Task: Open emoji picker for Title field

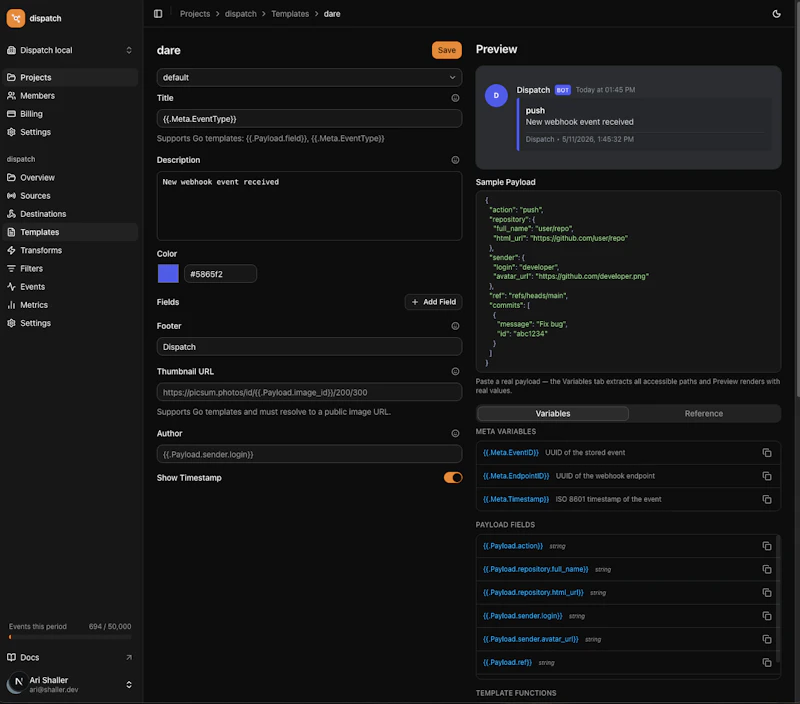Action: coord(455,98)
